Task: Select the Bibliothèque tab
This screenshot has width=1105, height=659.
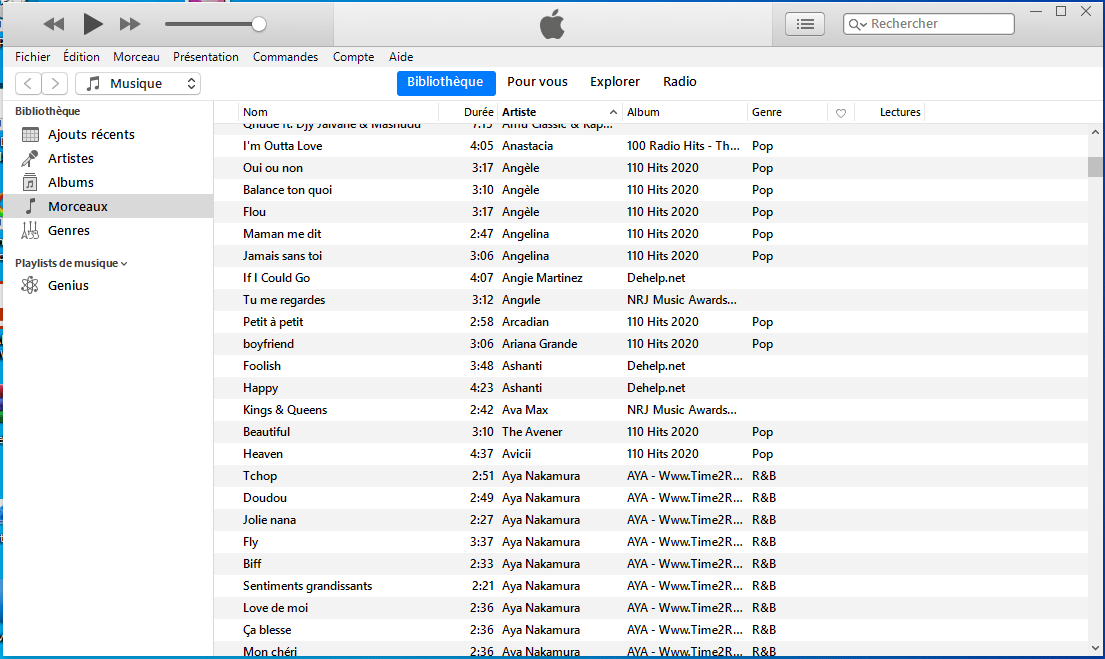Action: click(x=445, y=82)
